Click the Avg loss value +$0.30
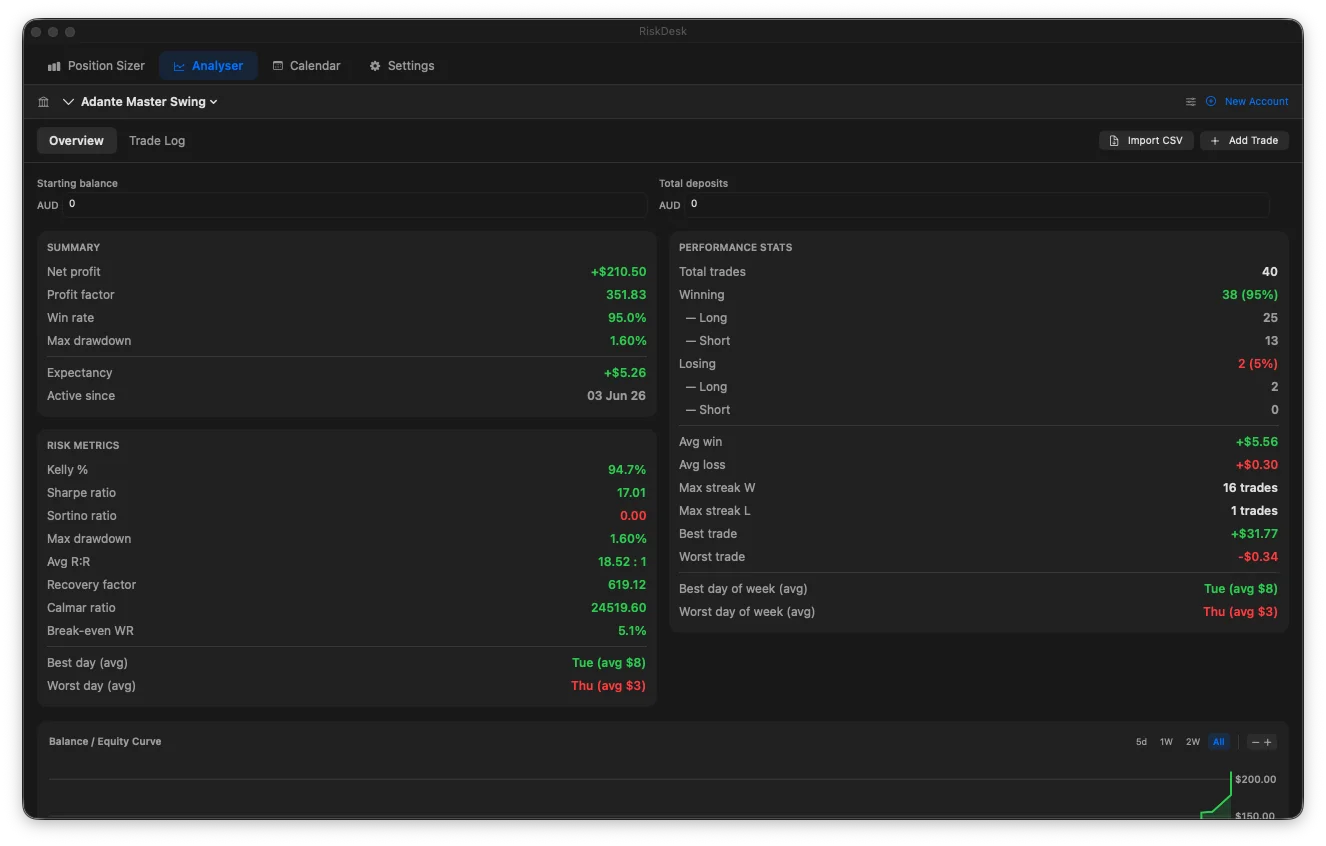The image size is (1326, 846). pos(1257,465)
